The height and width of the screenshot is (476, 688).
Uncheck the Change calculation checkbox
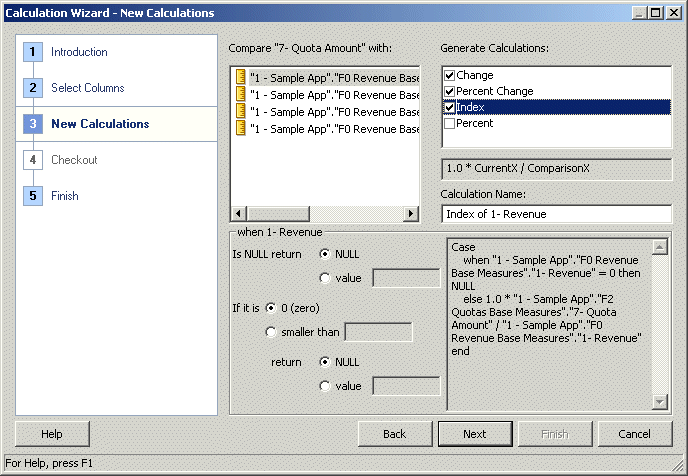(x=449, y=75)
